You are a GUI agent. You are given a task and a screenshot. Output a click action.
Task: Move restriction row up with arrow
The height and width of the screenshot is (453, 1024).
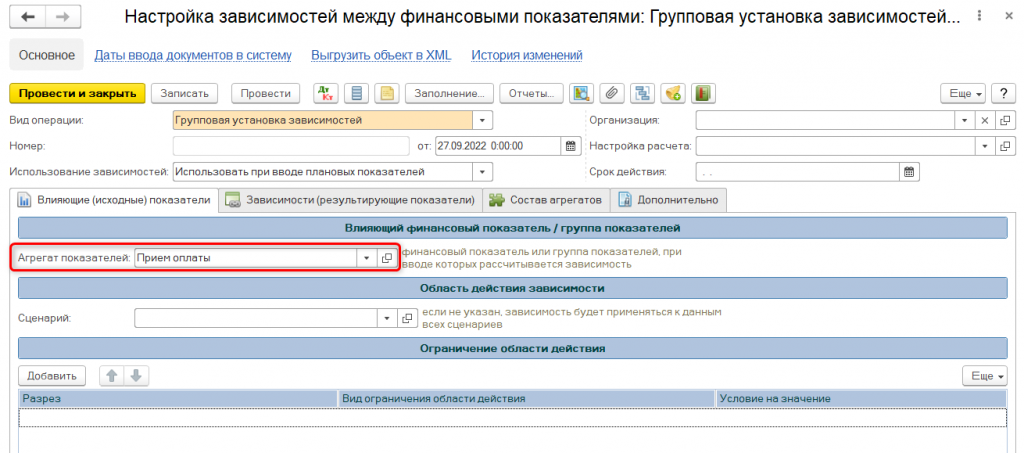tap(111, 376)
